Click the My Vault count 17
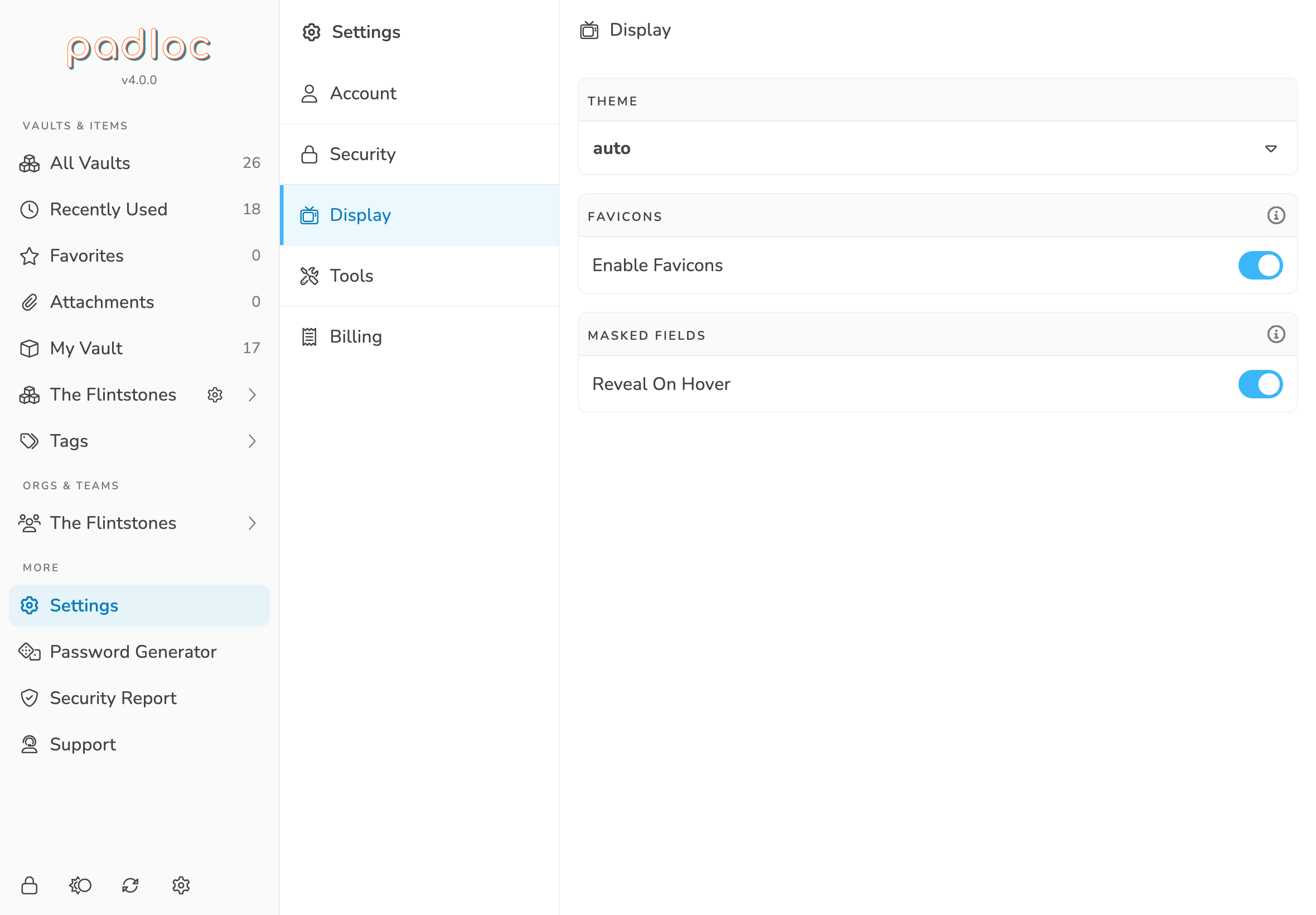Viewport: 1316px width, 915px height. click(251, 349)
